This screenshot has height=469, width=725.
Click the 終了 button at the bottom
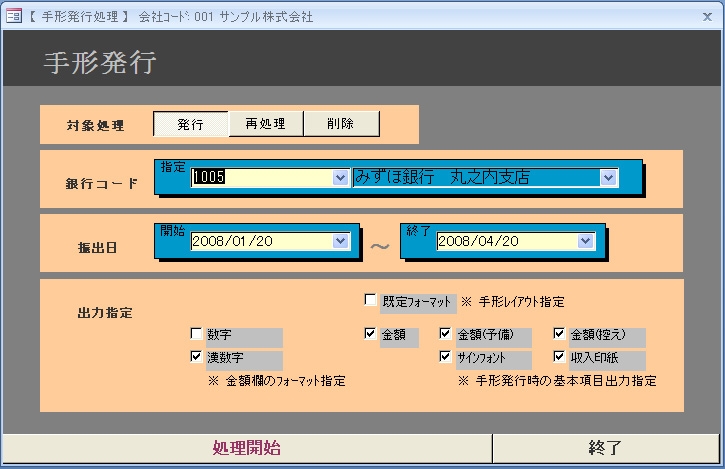[x=606, y=448]
